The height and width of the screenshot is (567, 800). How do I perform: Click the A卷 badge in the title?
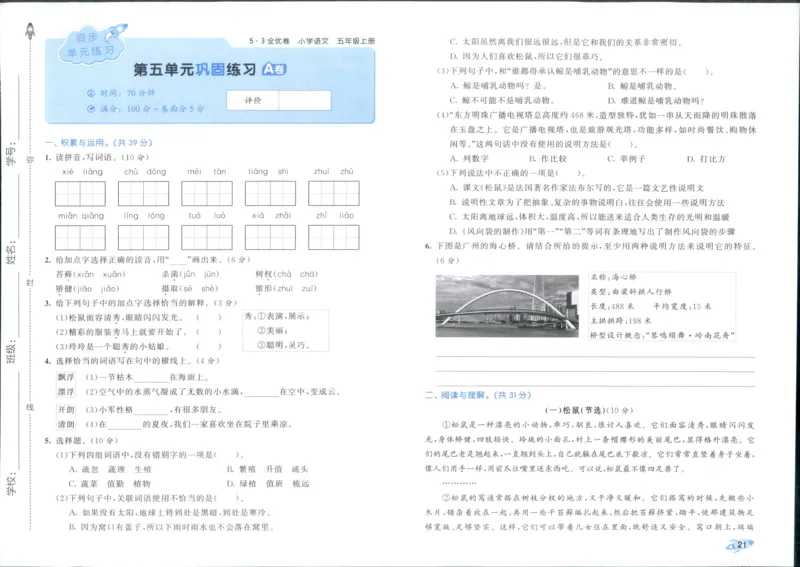click(x=274, y=69)
